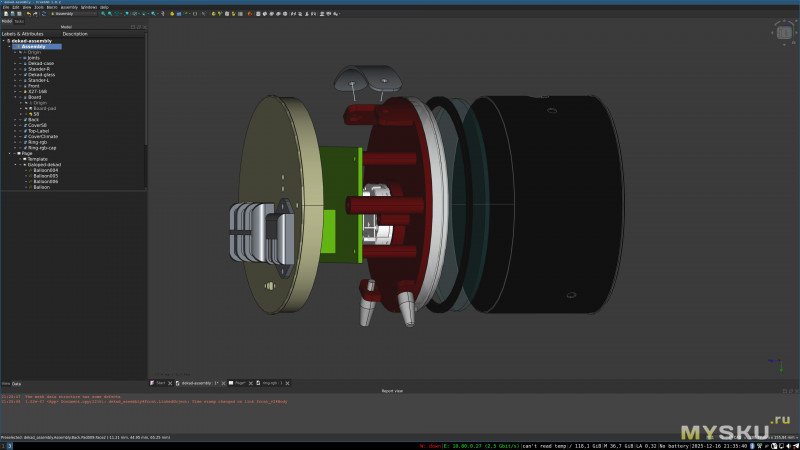
Task: Select the Page item in model tree
Action: [x=27, y=153]
